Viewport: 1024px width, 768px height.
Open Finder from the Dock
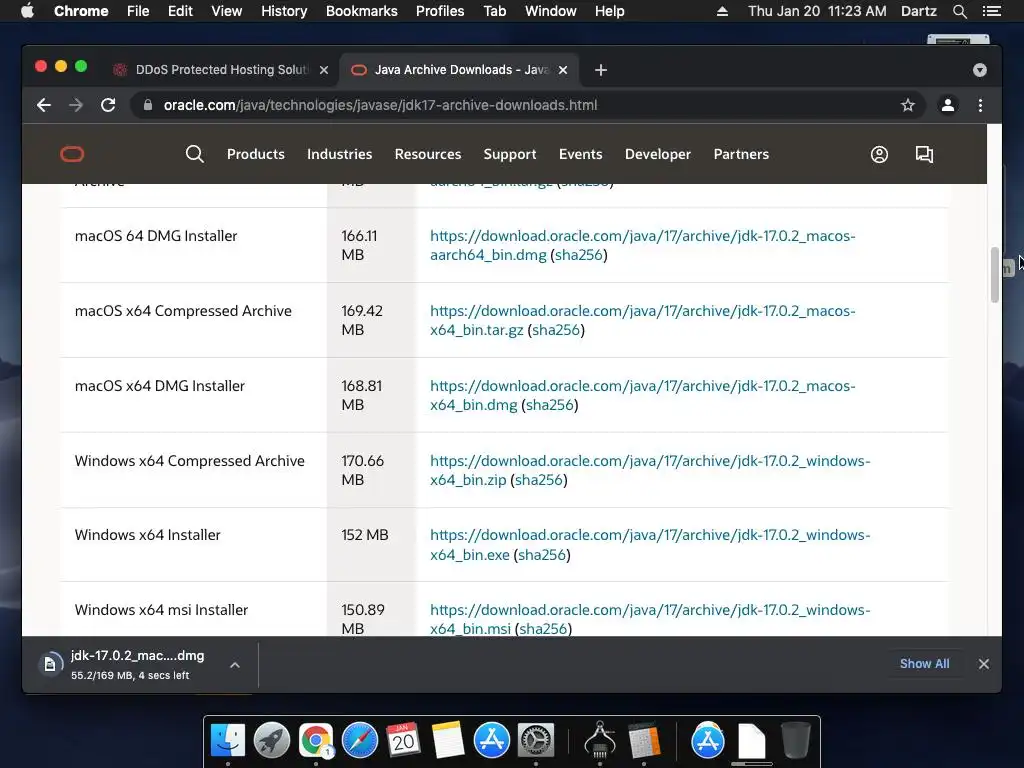pyautogui.click(x=228, y=741)
